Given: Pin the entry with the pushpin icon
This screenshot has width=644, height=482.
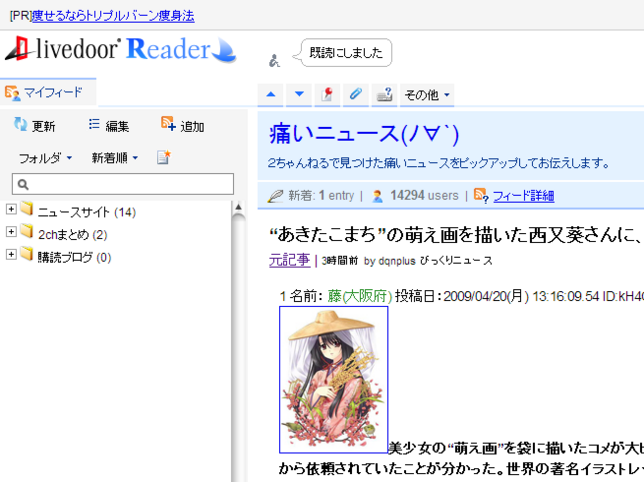Looking at the screenshot, I should [327, 94].
